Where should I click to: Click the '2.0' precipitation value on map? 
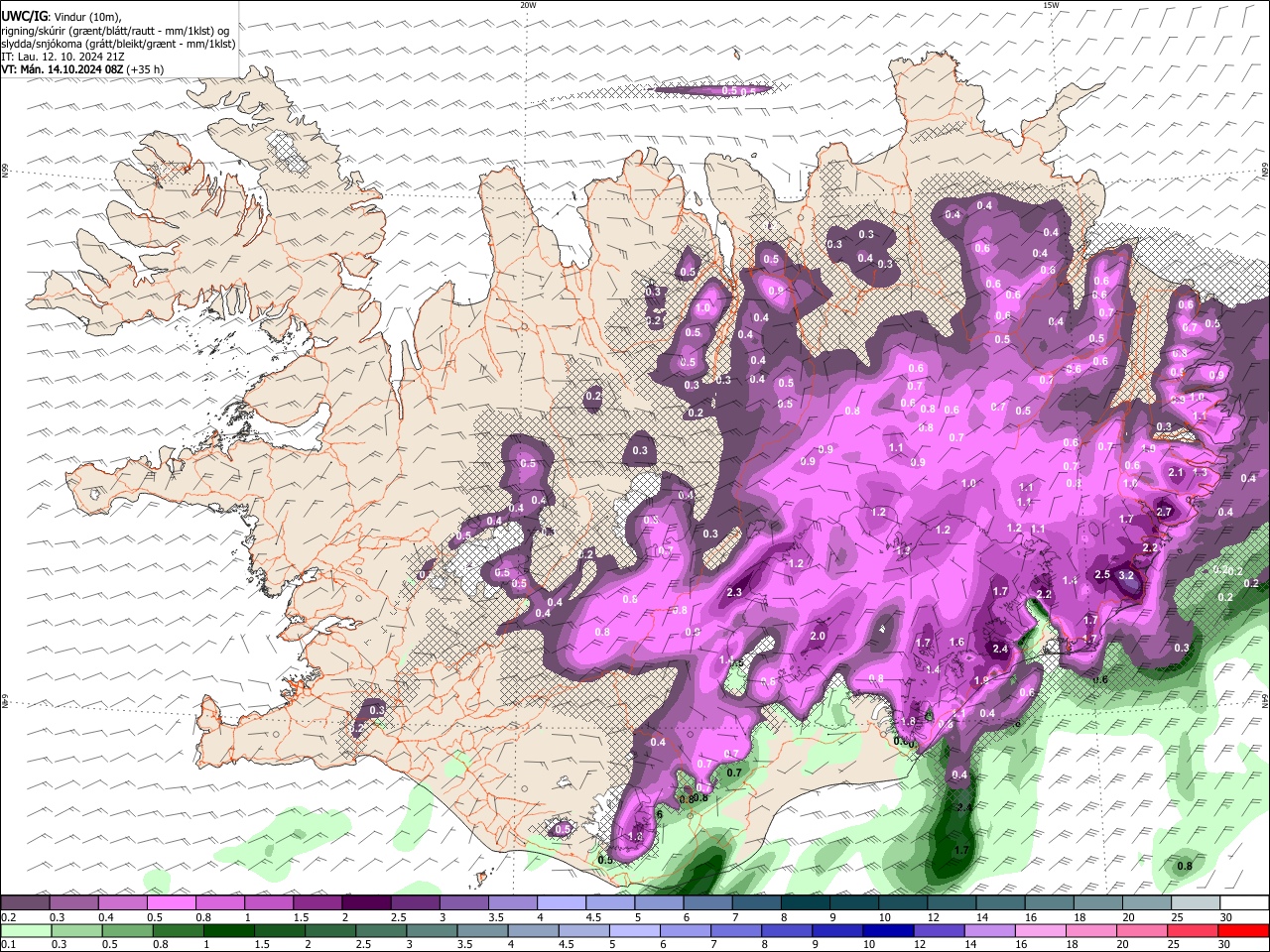(818, 636)
